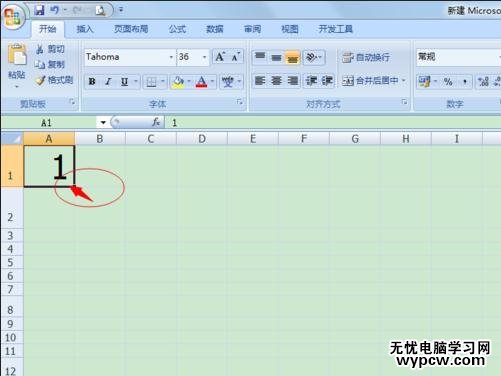Toggle underline formatting
The image size is (501, 376).
tap(124, 81)
